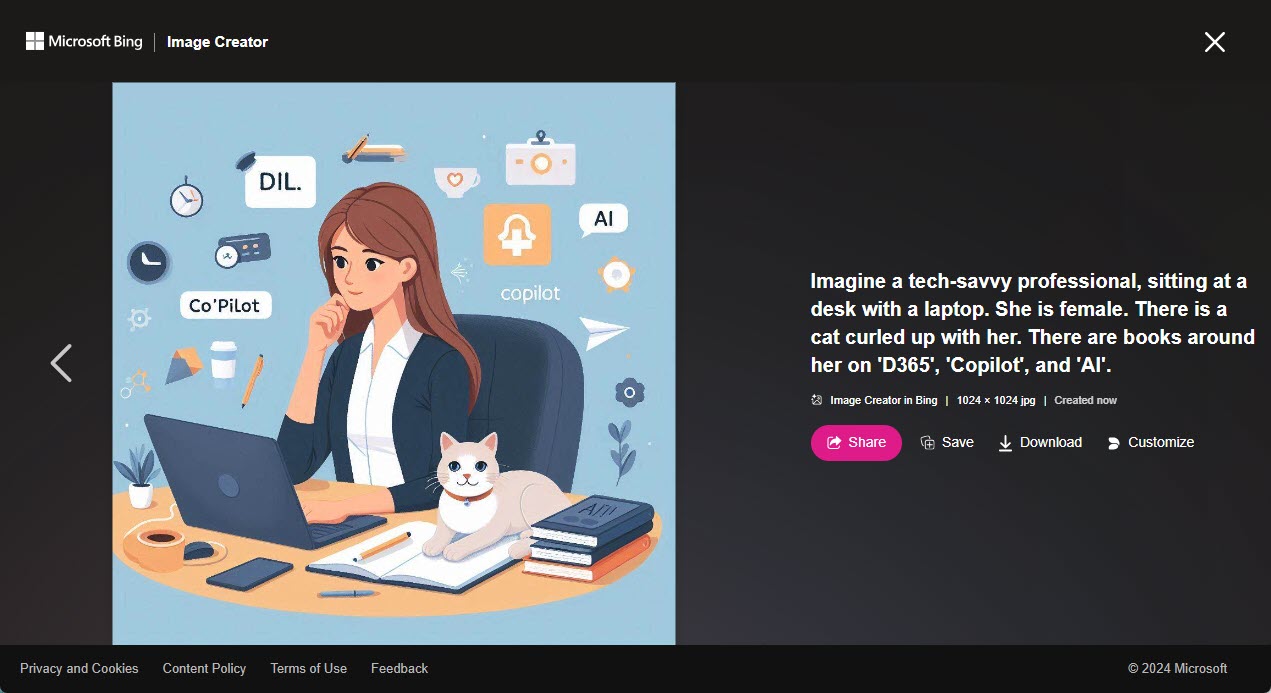Click the Microsoft Bing logo
This screenshot has height=693, width=1271.
pos(84,41)
